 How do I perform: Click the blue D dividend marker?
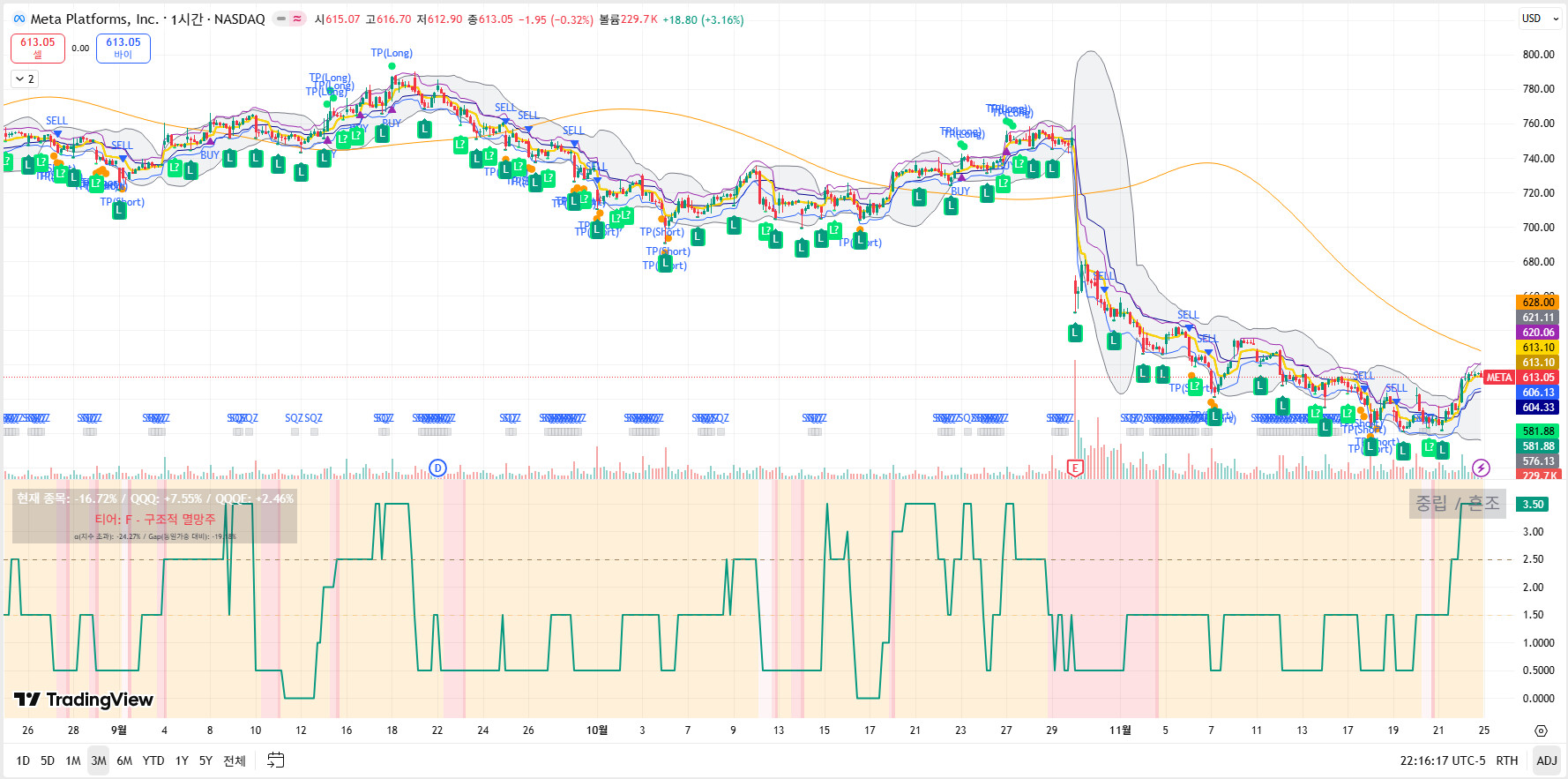(437, 468)
